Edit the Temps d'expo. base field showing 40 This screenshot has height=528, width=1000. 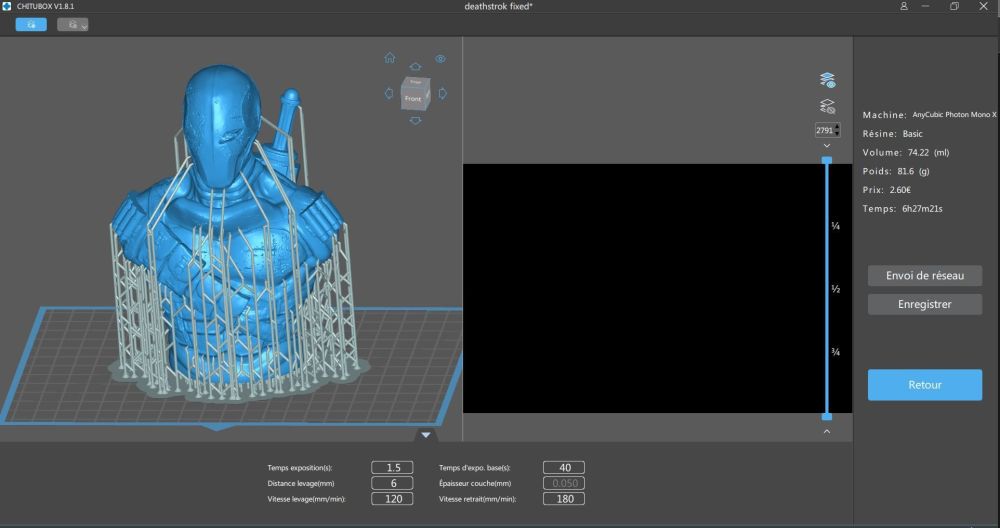(x=564, y=467)
